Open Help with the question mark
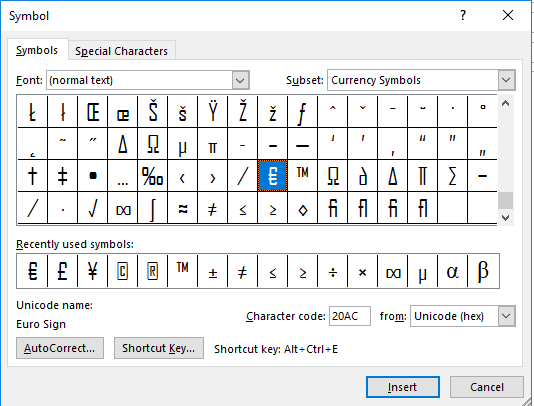 [462, 15]
